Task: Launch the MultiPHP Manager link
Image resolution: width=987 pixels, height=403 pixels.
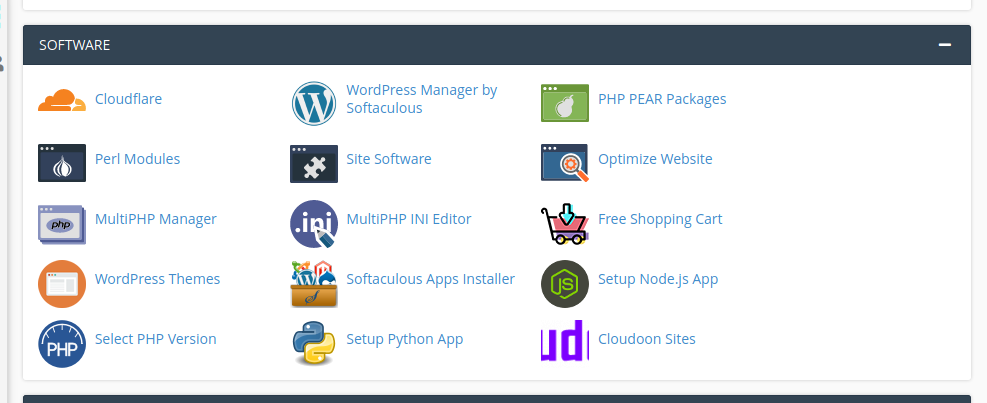Action: tap(155, 219)
